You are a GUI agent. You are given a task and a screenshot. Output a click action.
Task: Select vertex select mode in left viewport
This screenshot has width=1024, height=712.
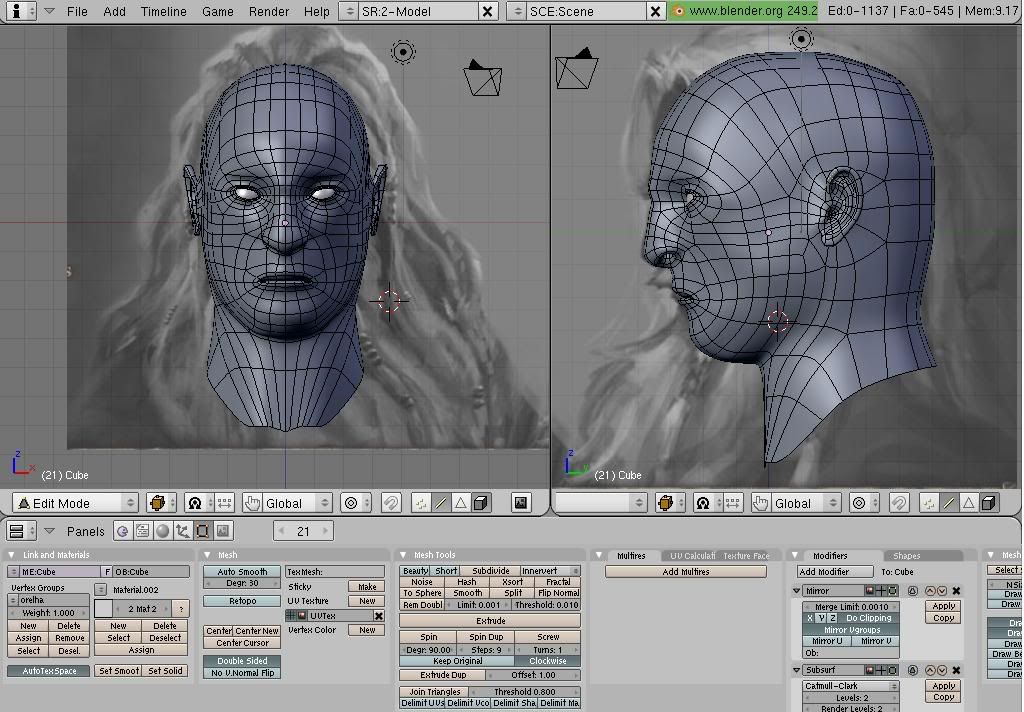point(421,503)
